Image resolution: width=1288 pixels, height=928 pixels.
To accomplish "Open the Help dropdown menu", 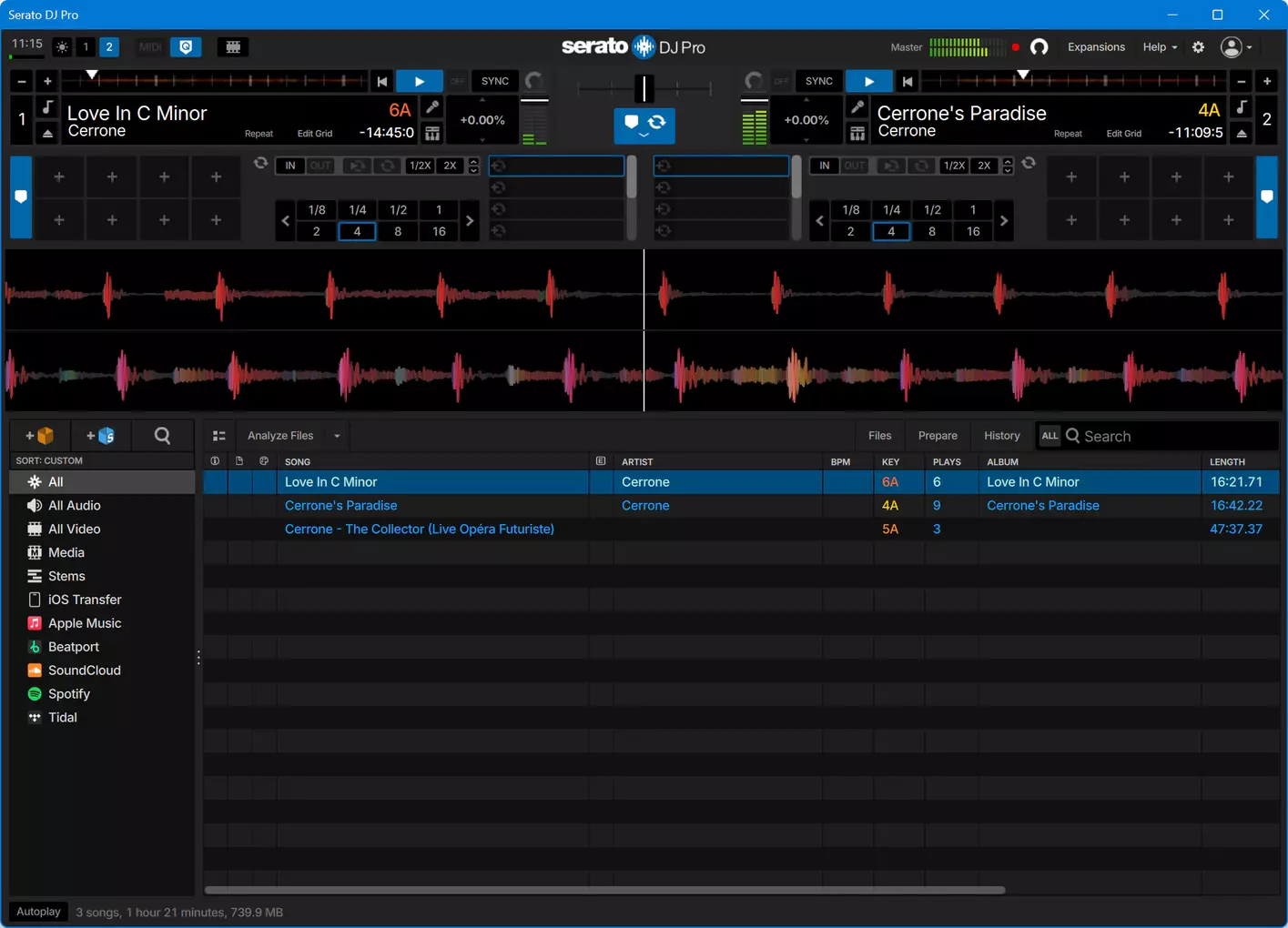I will coord(1160,47).
